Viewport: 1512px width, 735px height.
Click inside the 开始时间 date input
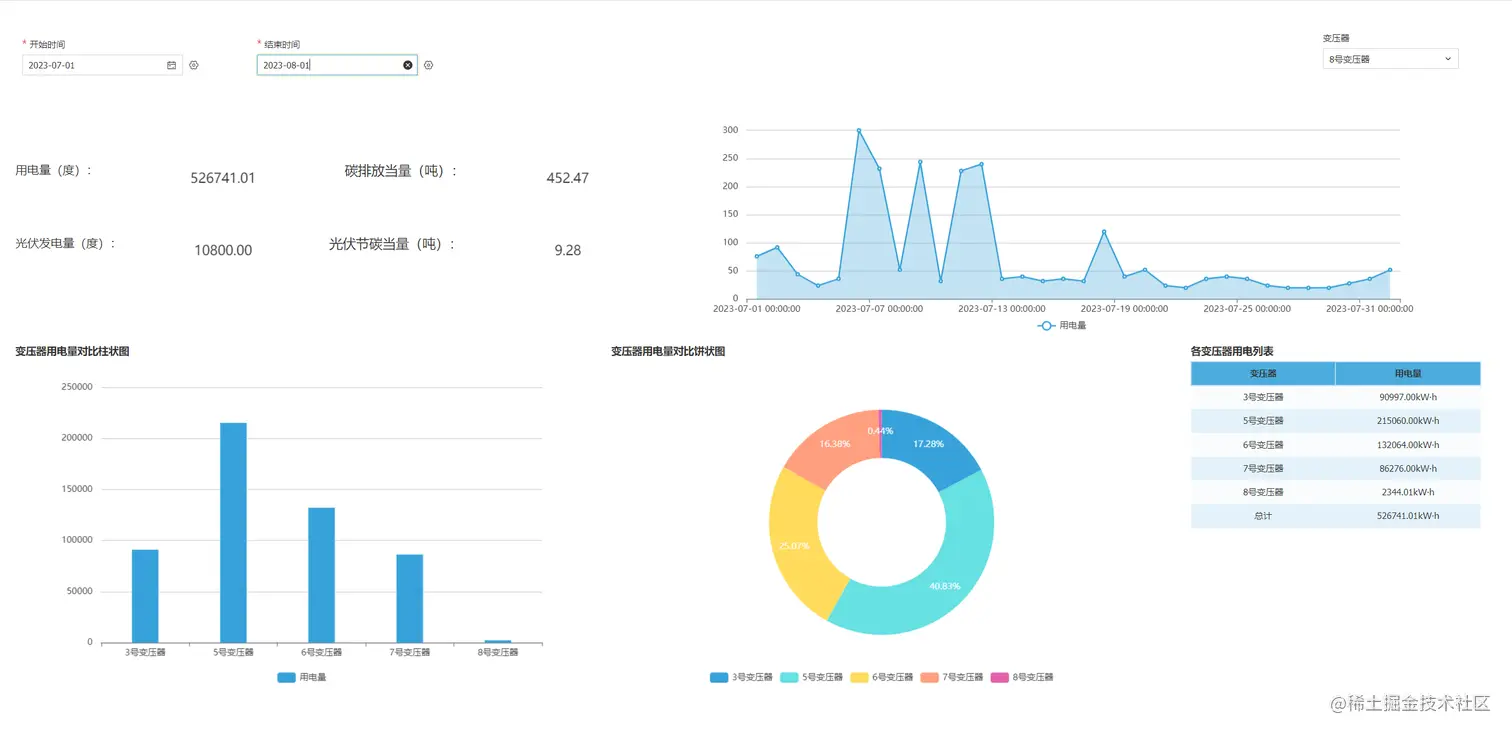tap(102, 65)
